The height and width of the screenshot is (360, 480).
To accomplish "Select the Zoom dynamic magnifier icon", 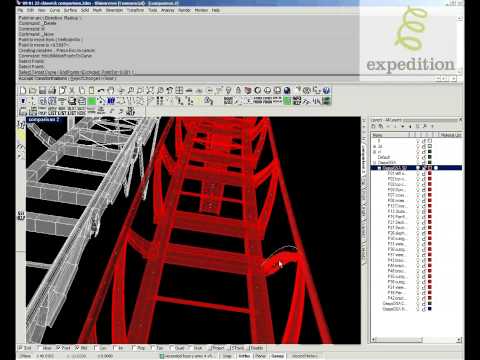I will click(131, 90).
